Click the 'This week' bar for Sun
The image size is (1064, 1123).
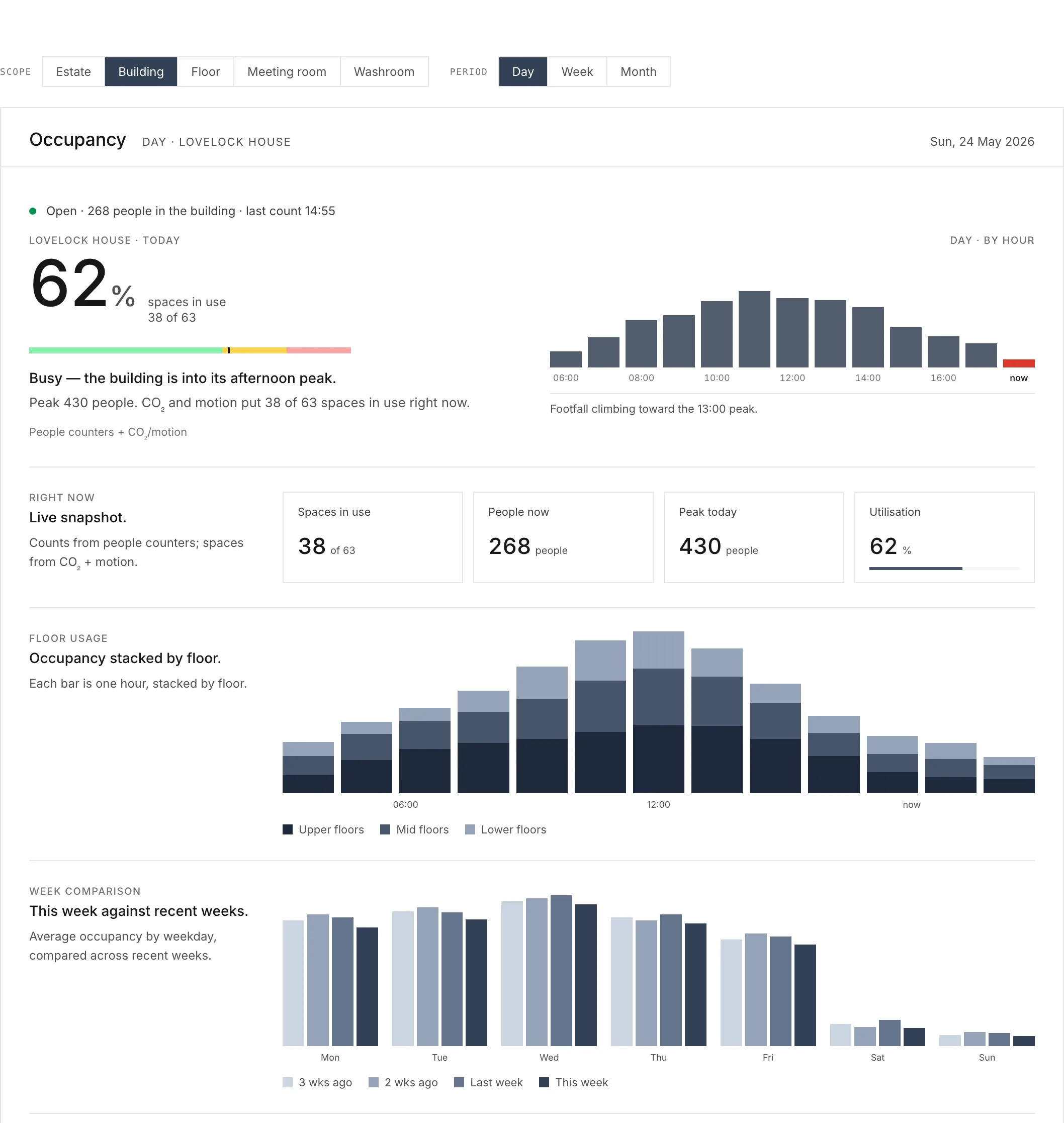1024,1041
